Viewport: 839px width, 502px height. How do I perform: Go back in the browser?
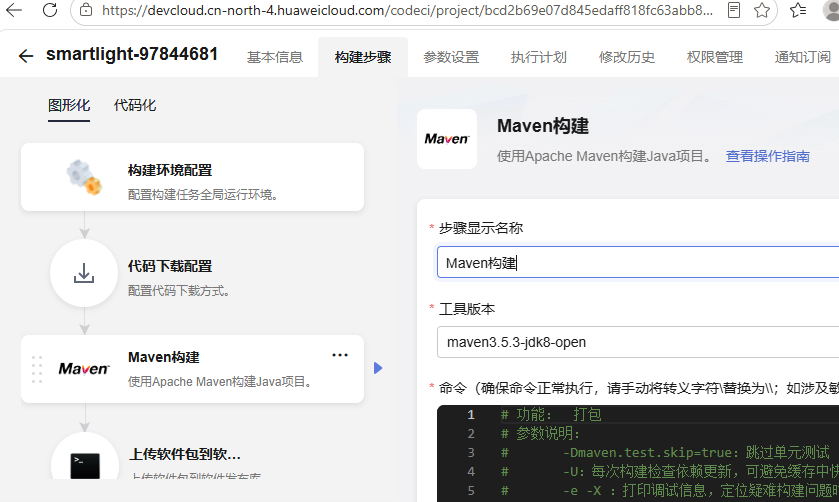click(14, 10)
